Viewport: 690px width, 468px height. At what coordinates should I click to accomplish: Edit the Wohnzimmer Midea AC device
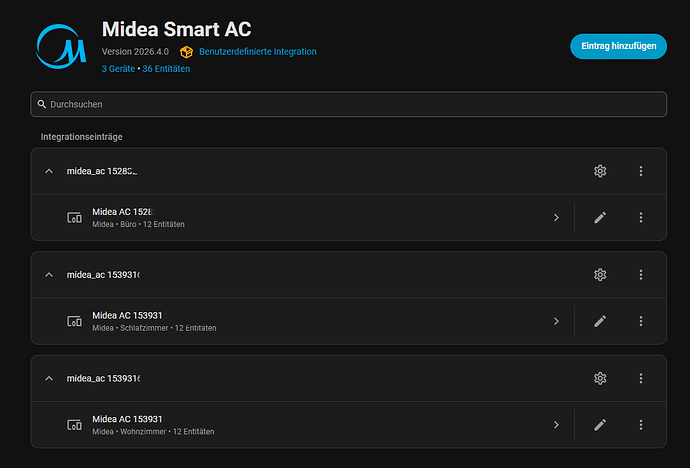click(x=600, y=425)
